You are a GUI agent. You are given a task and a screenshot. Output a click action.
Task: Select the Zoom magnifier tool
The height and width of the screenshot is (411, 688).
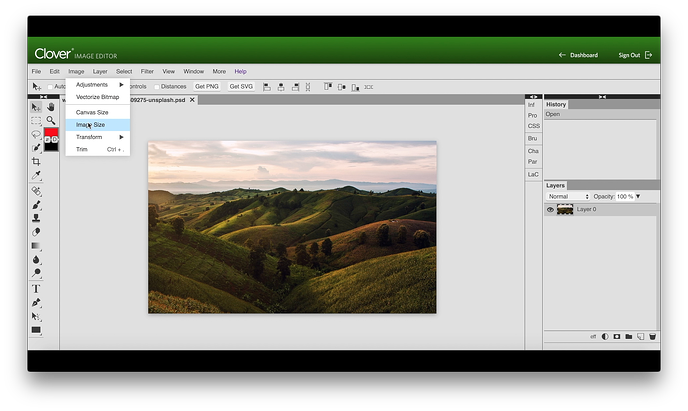51,121
